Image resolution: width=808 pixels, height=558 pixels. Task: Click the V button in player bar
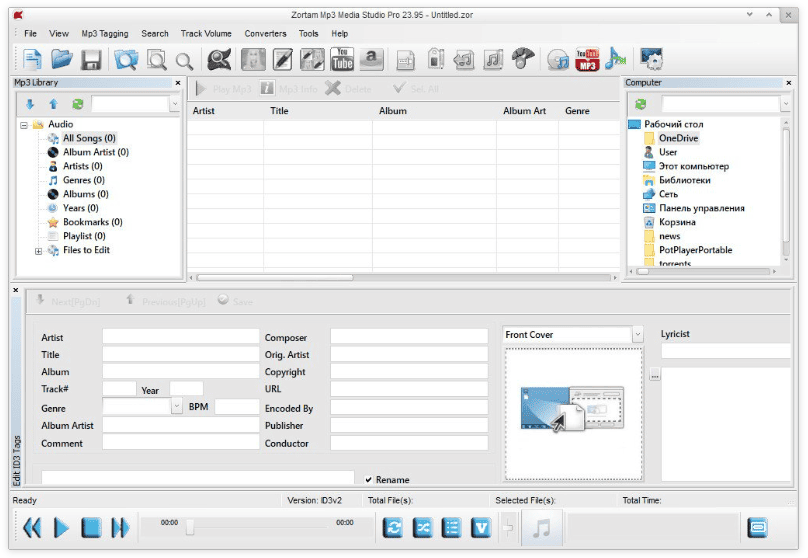[x=481, y=528]
